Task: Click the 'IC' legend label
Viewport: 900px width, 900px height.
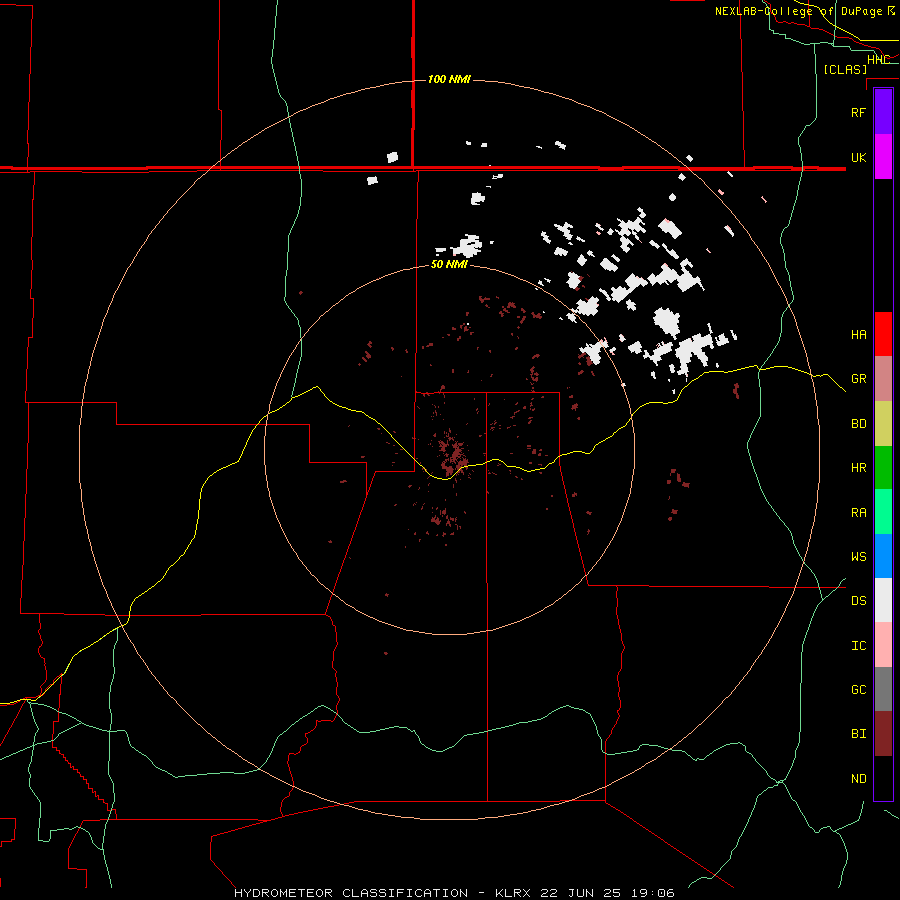Action: point(858,646)
